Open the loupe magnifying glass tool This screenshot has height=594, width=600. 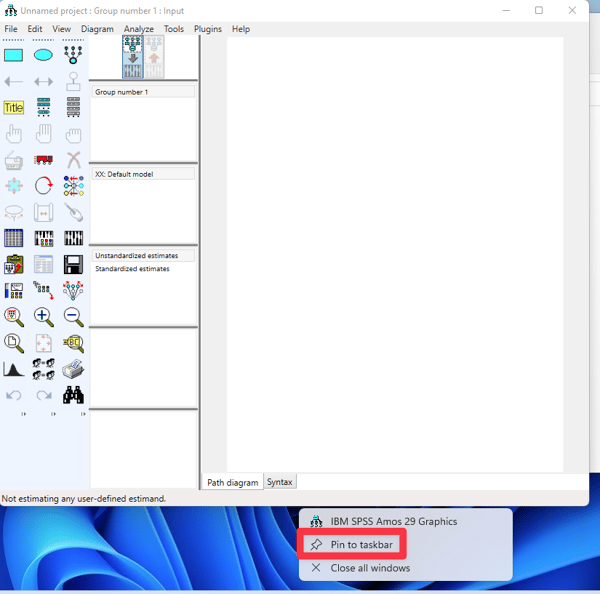73,343
